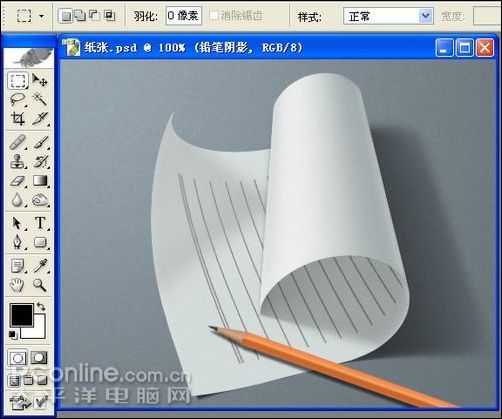
Task: Set Subtract from Selection mode
Action: pos(95,16)
